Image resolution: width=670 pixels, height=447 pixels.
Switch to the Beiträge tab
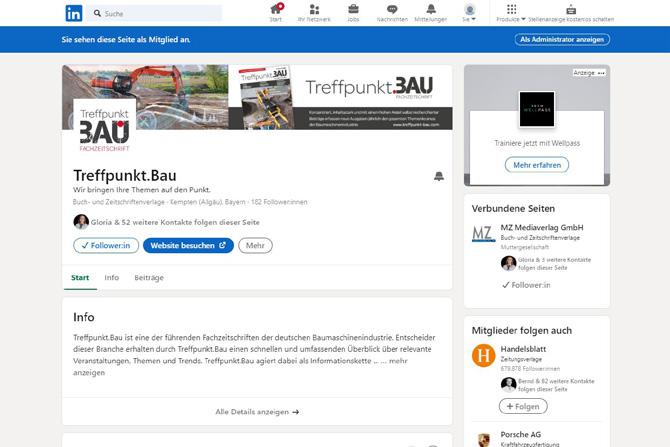(149, 278)
